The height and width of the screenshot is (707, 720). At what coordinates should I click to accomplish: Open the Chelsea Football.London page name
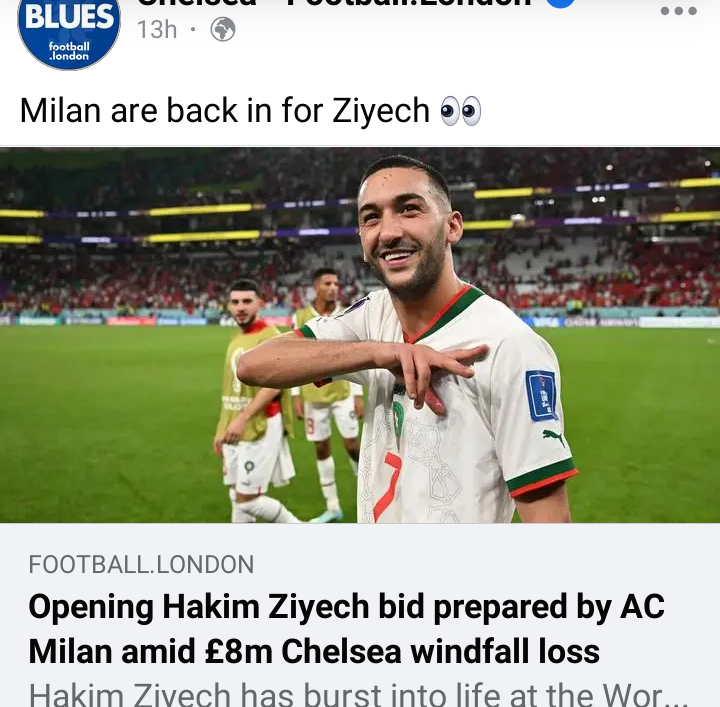click(x=334, y=3)
